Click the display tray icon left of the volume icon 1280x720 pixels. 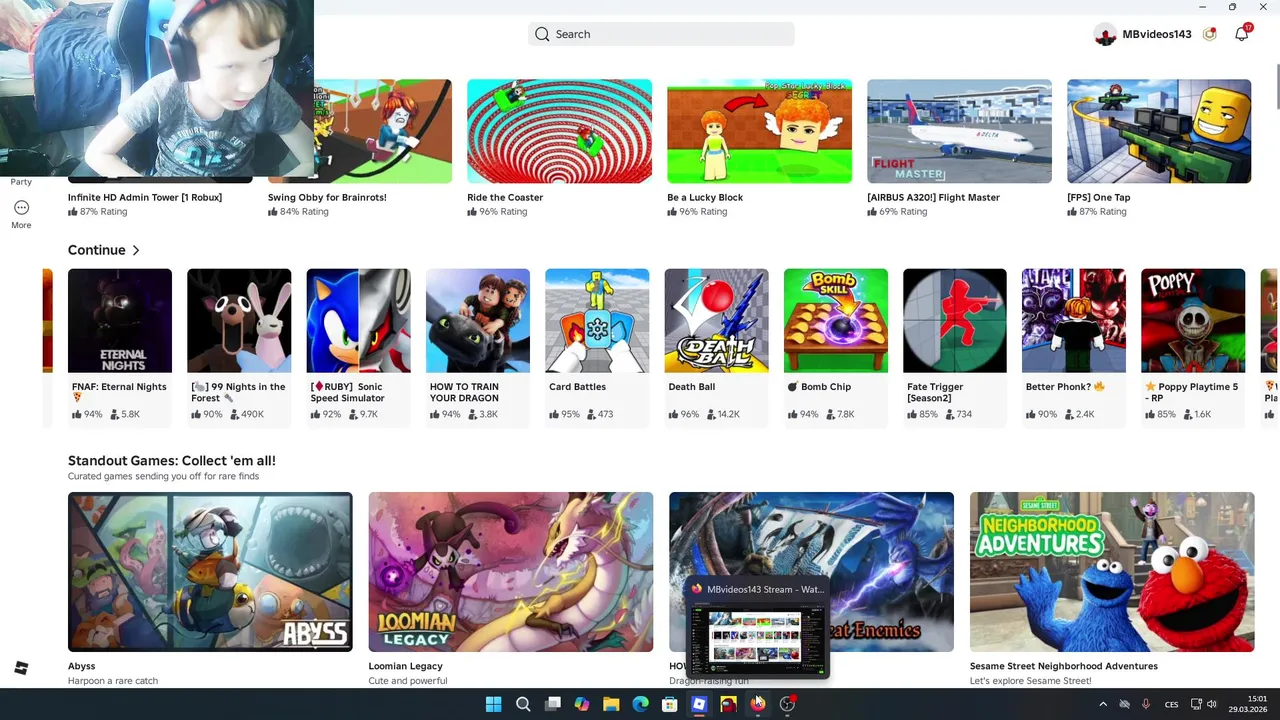pyautogui.click(x=1196, y=704)
